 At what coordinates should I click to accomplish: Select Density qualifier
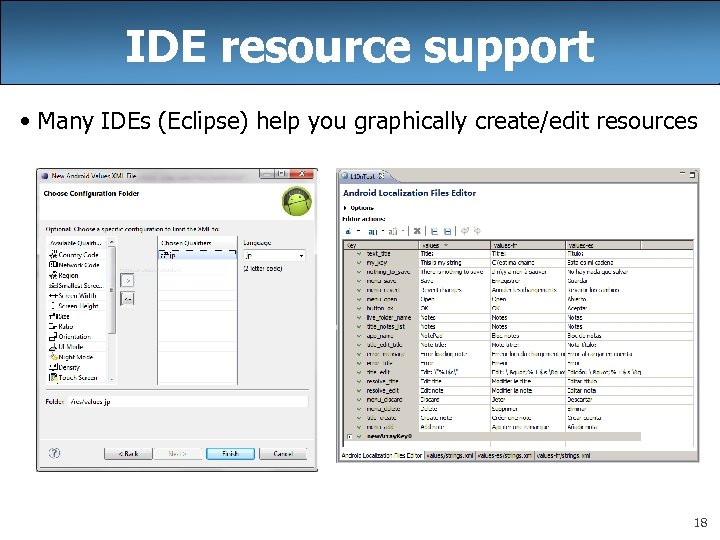pyautogui.click(x=77, y=367)
